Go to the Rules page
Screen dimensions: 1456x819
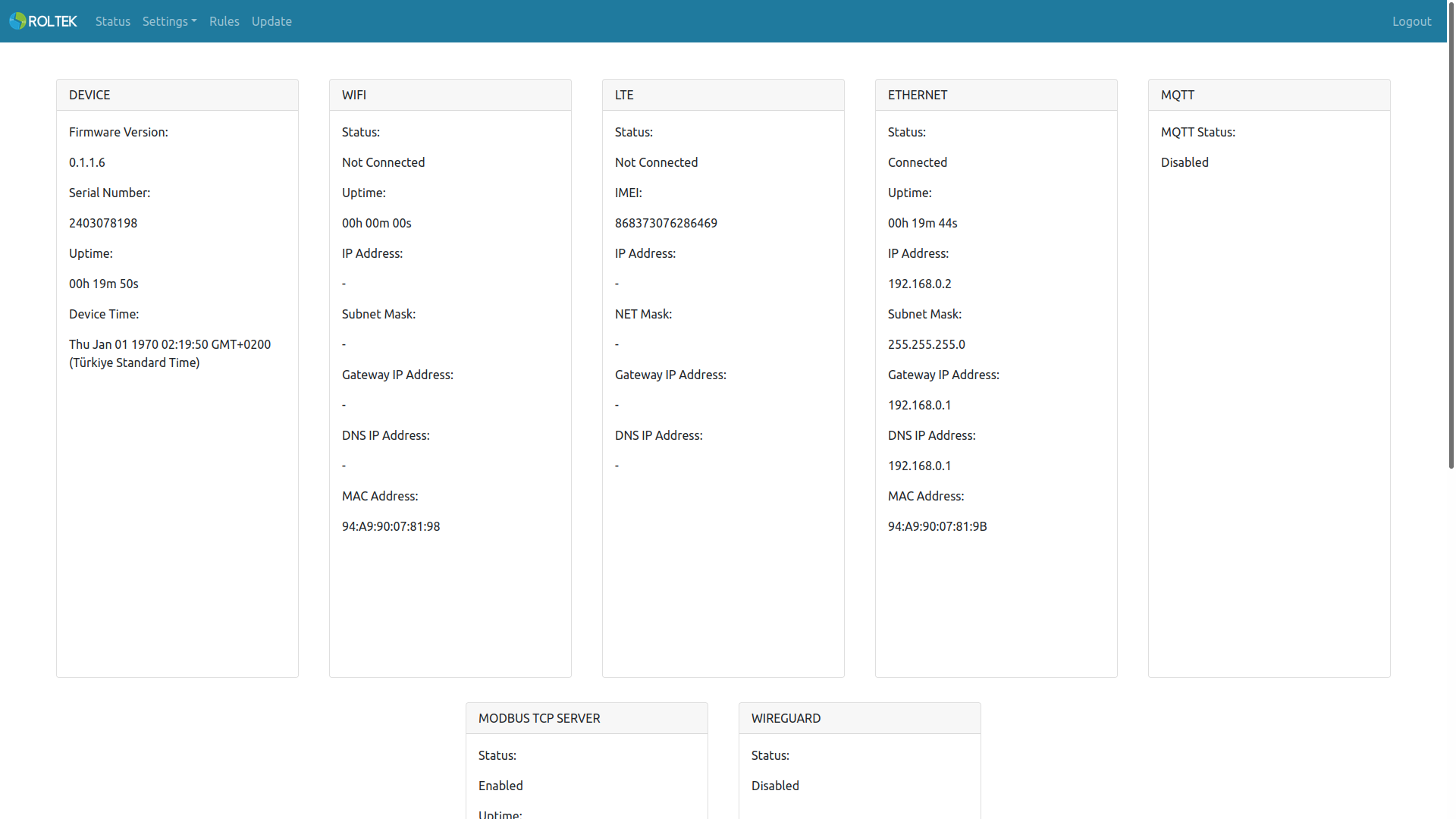(x=224, y=21)
